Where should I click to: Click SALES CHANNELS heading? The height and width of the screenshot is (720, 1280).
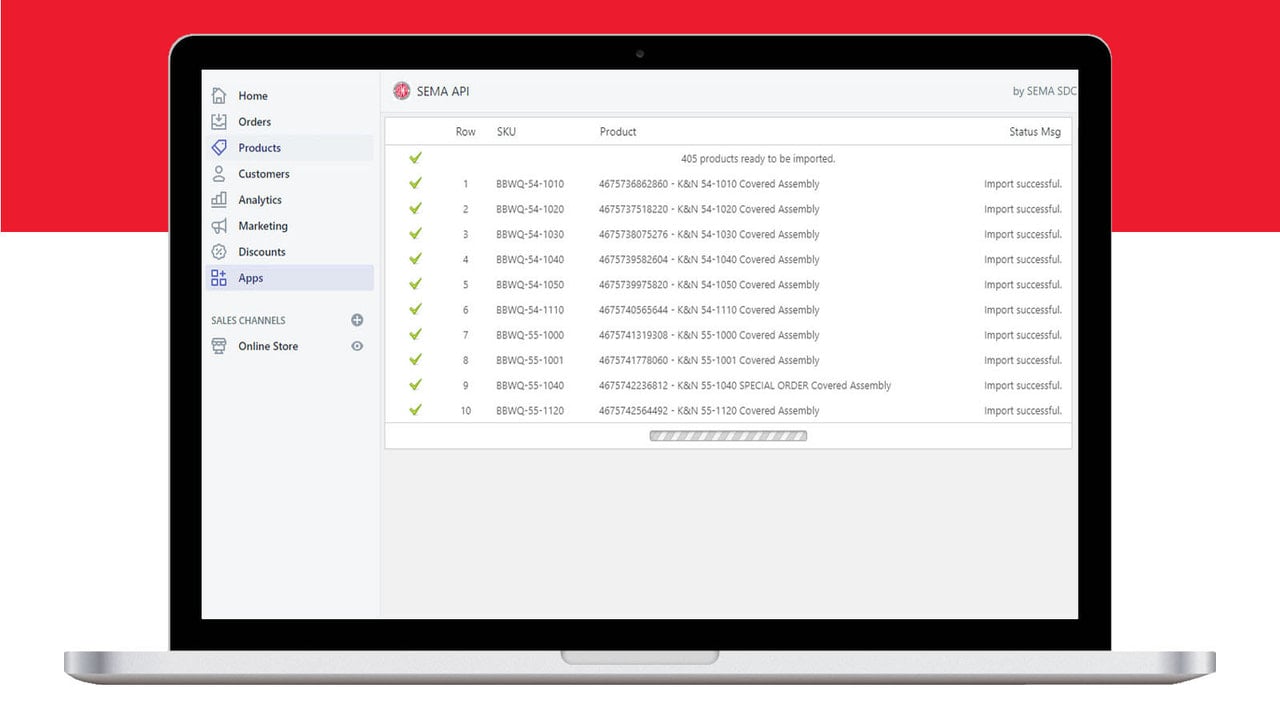248,321
